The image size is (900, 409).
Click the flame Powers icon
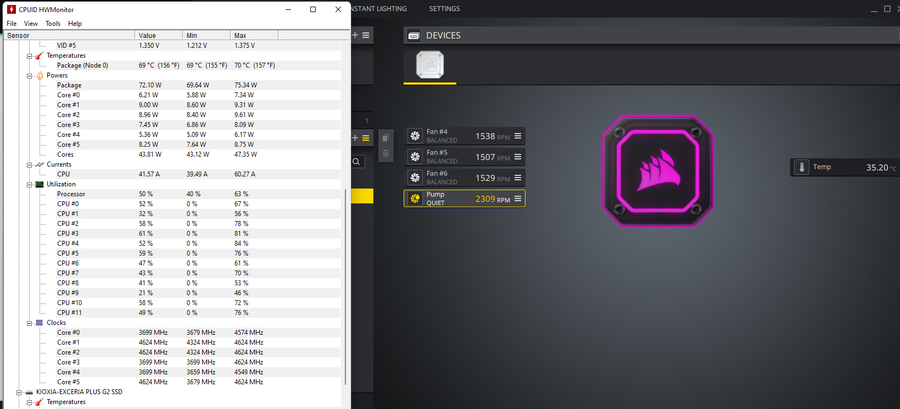[x=39, y=75]
